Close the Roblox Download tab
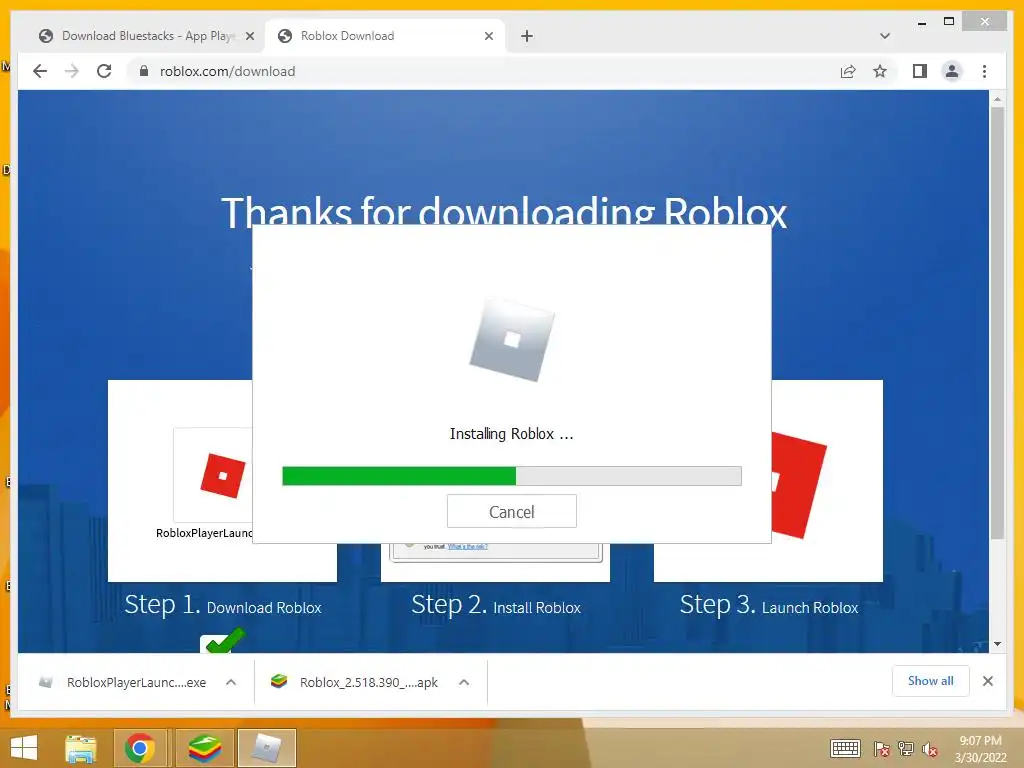 point(488,37)
